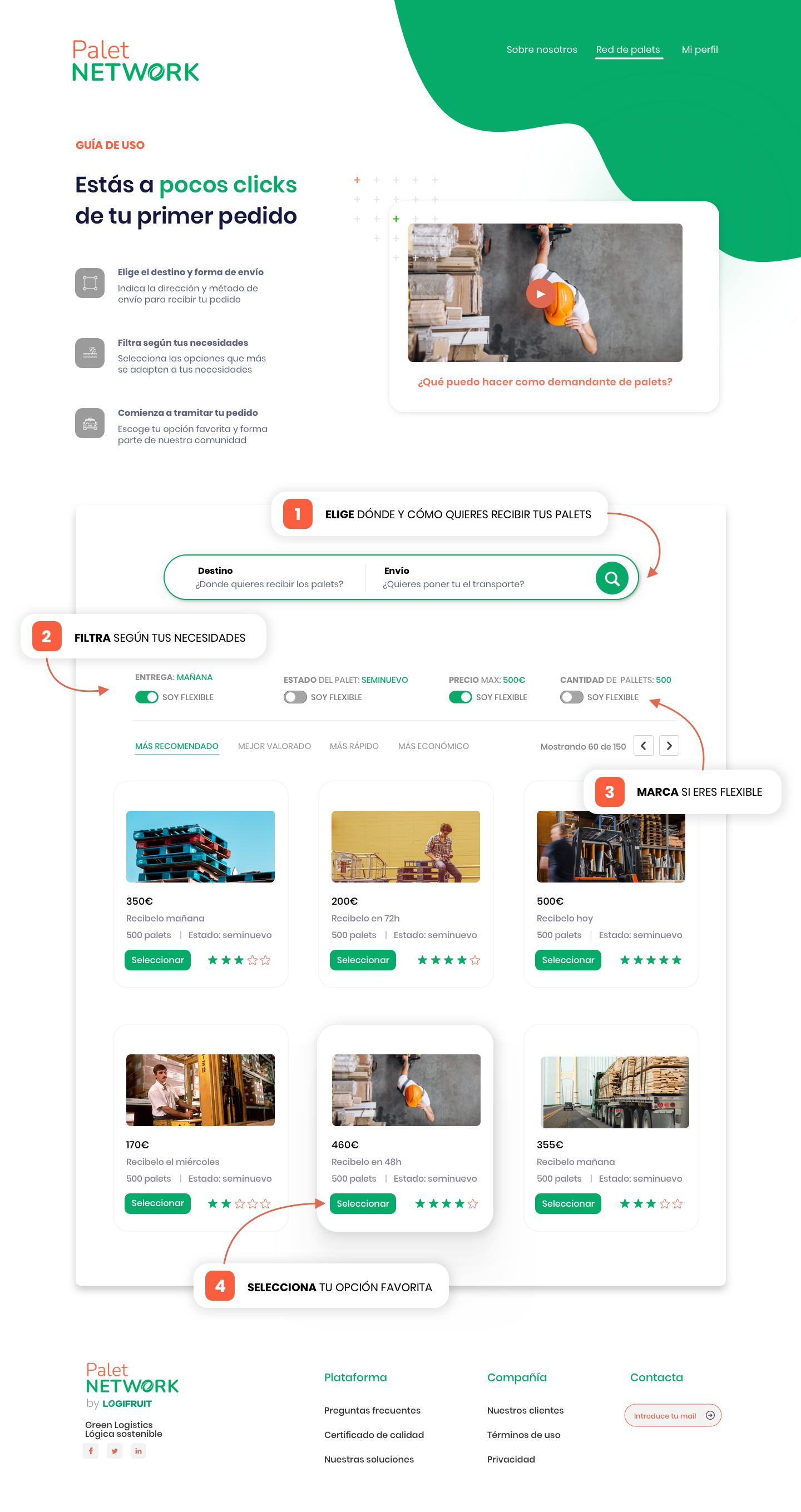The height and width of the screenshot is (1512, 801).
Task: Open Sobre nosotros in the top menu
Action: click(x=541, y=50)
